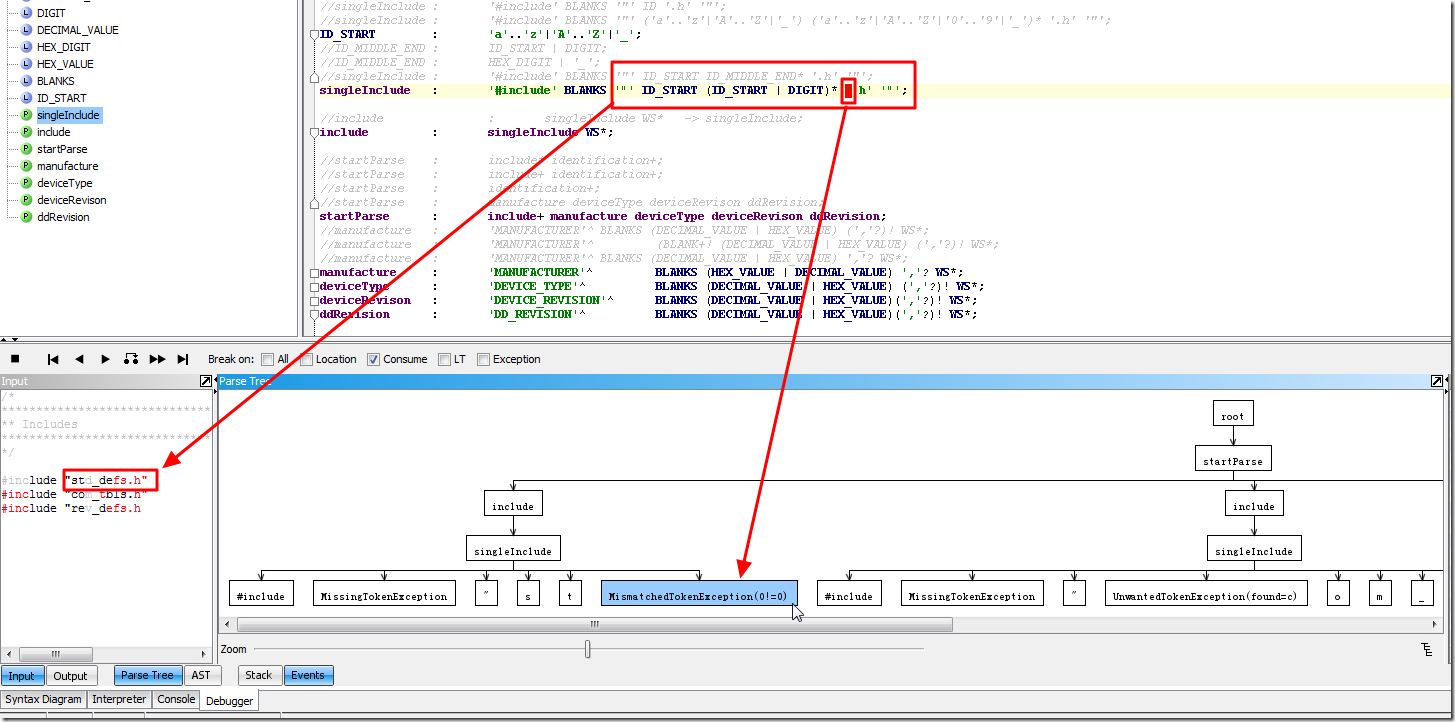Open the Interpreter tab
Viewport: 1455px width, 722px height.
coord(119,700)
